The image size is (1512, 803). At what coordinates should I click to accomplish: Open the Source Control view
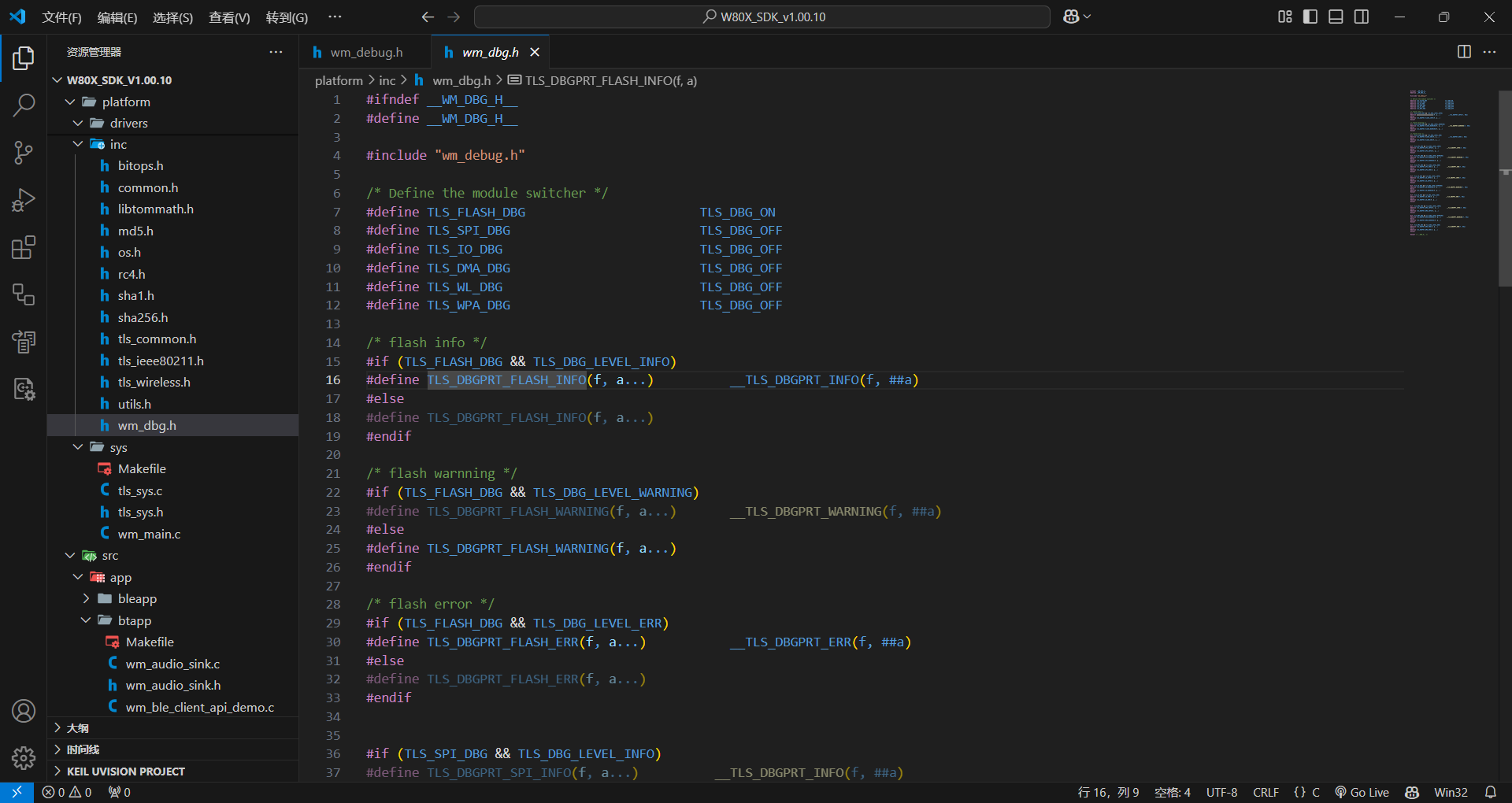(24, 153)
